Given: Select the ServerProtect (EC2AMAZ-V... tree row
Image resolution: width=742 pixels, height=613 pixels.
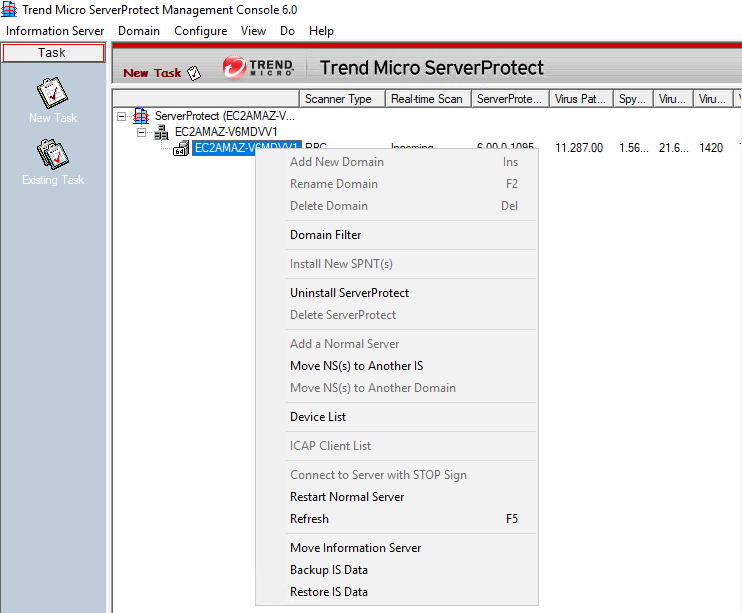Looking at the screenshot, I should (225, 116).
